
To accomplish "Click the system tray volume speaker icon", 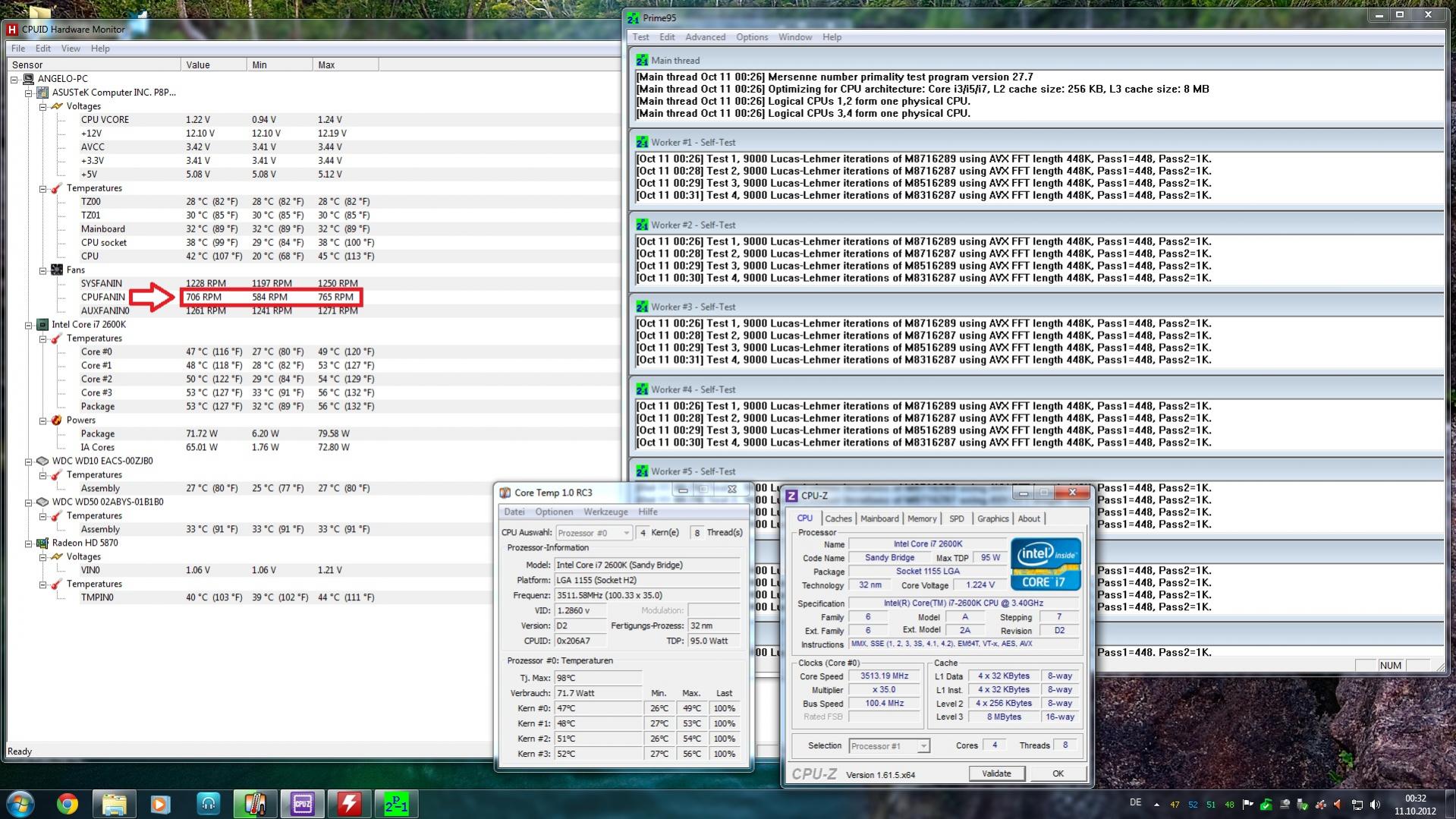I will (x=1375, y=805).
